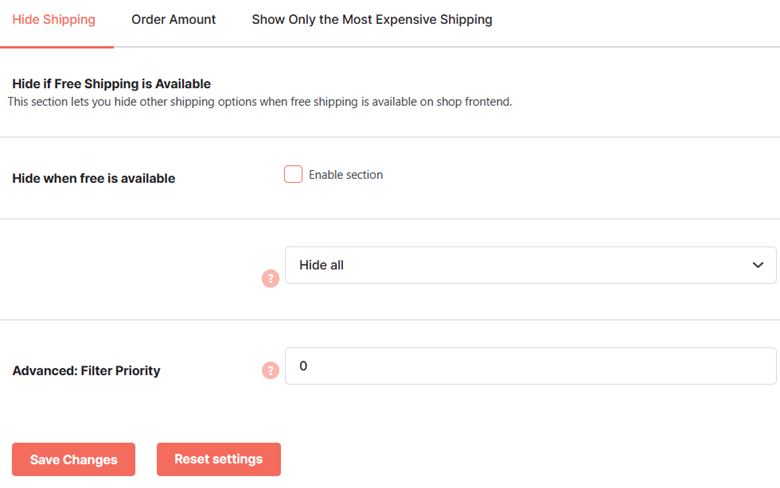The height and width of the screenshot is (488, 780).
Task: Tick the Enable section checkbox
Action: pyautogui.click(x=293, y=174)
